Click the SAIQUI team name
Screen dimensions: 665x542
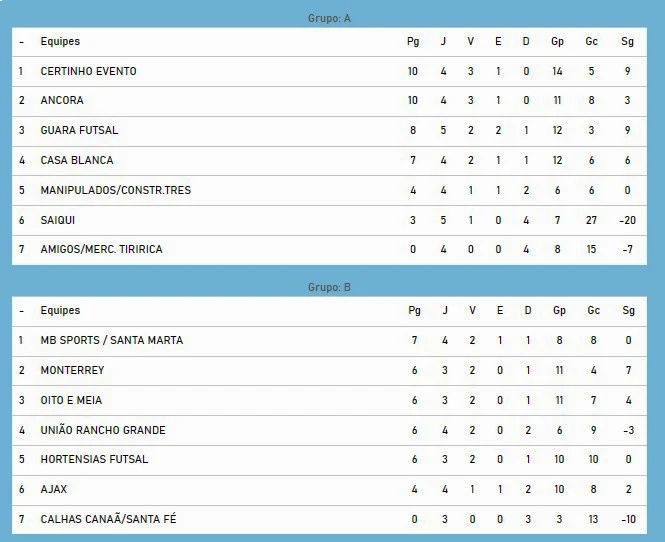(57, 220)
